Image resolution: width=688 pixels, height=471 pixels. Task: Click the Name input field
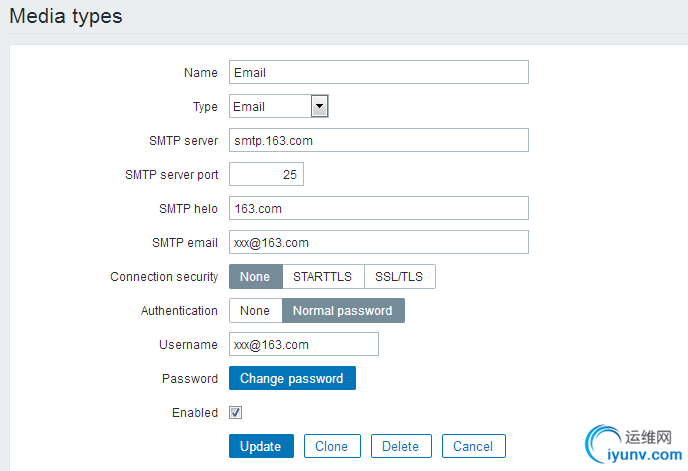click(x=378, y=72)
